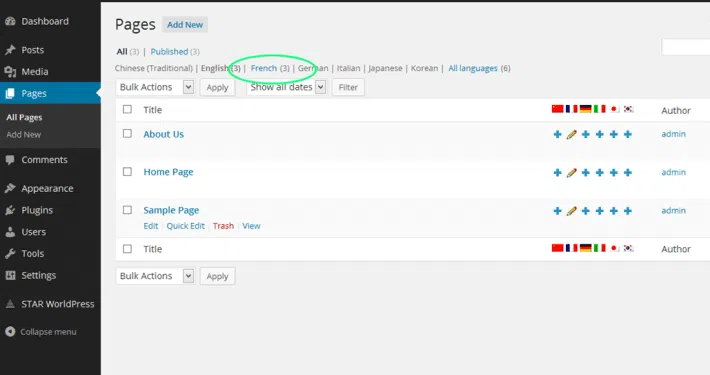Add Chinese translation for Home Page
710x375 pixels.
coord(557,173)
